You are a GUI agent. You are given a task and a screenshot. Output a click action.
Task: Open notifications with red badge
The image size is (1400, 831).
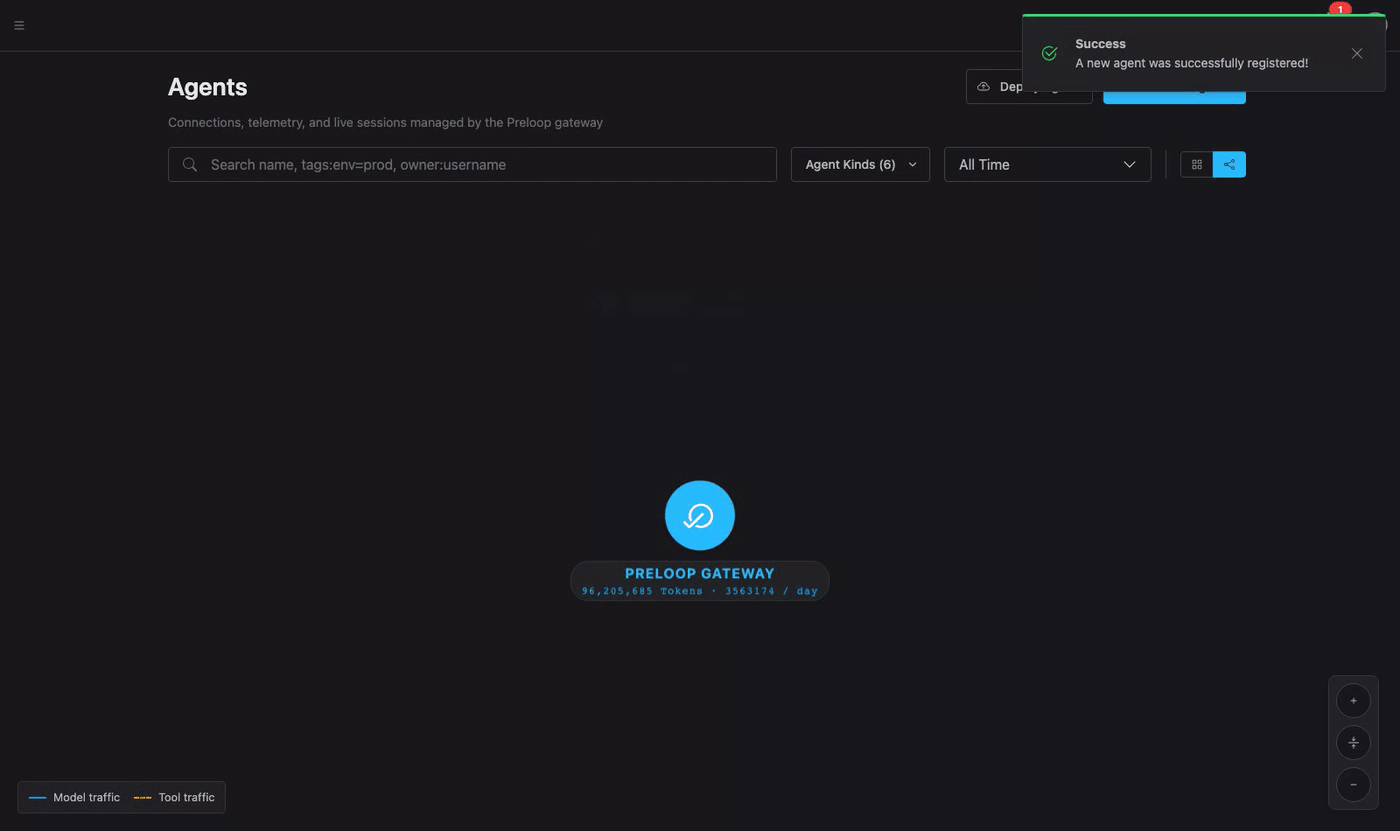pyautogui.click(x=1338, y=10)
